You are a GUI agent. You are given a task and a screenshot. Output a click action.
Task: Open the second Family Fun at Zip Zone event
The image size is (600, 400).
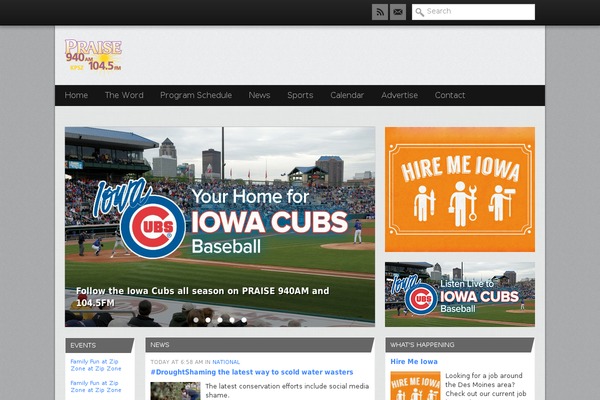tap(96, 386)
